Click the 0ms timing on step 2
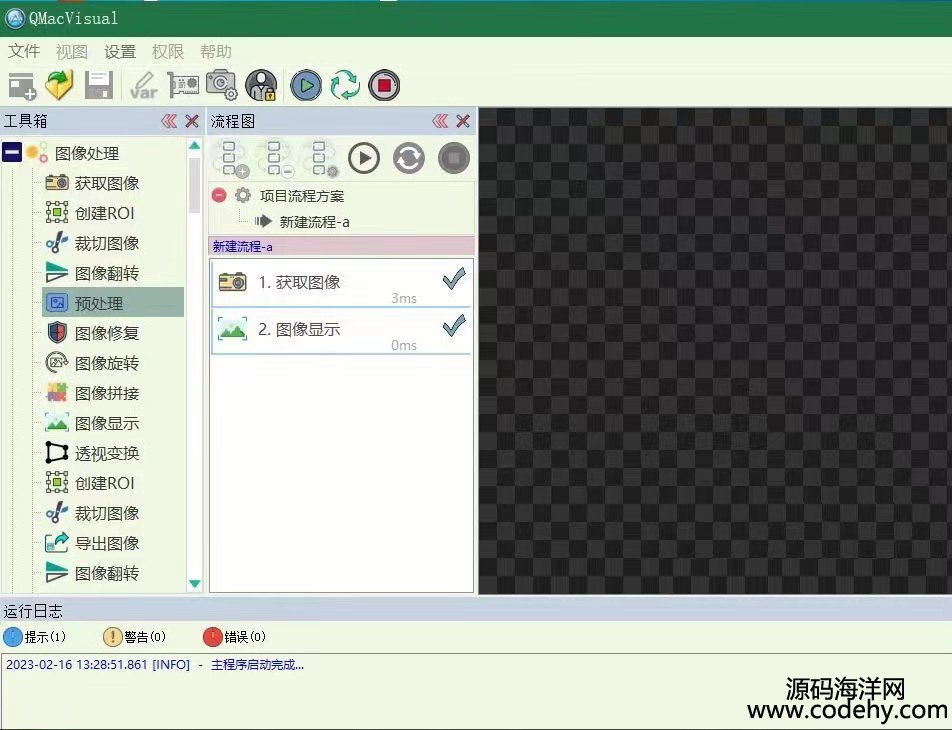 click(x=404, y=345)
